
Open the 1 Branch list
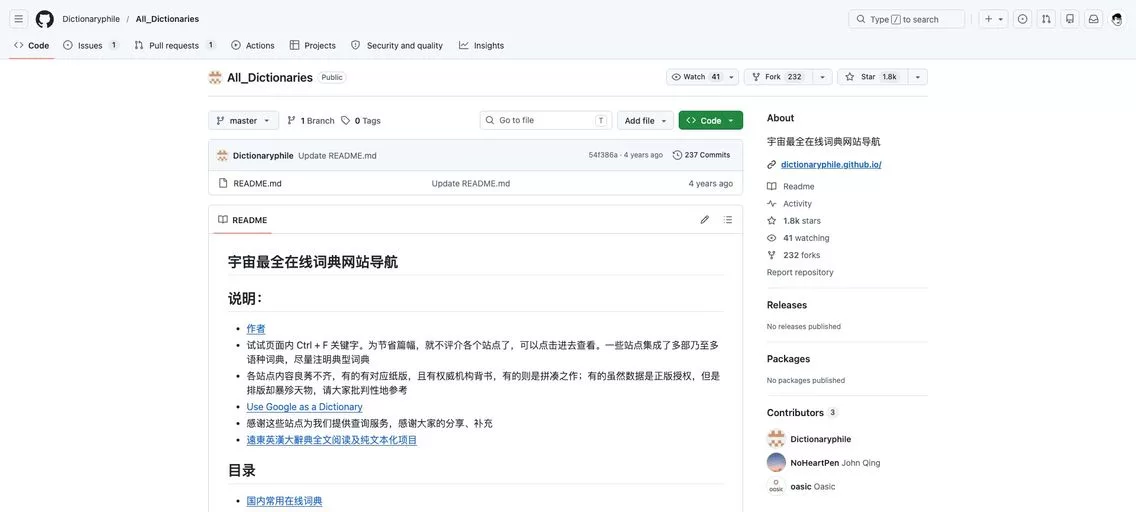tap(311, 121)
